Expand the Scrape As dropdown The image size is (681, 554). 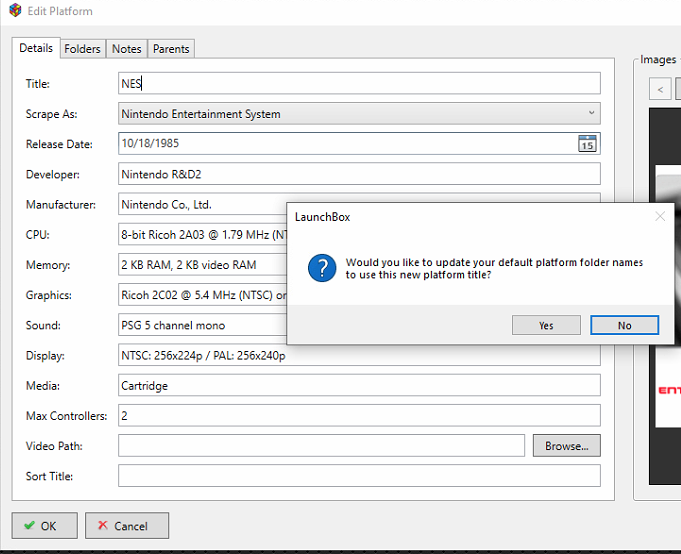pyautogui.click(x=592, y=113)
